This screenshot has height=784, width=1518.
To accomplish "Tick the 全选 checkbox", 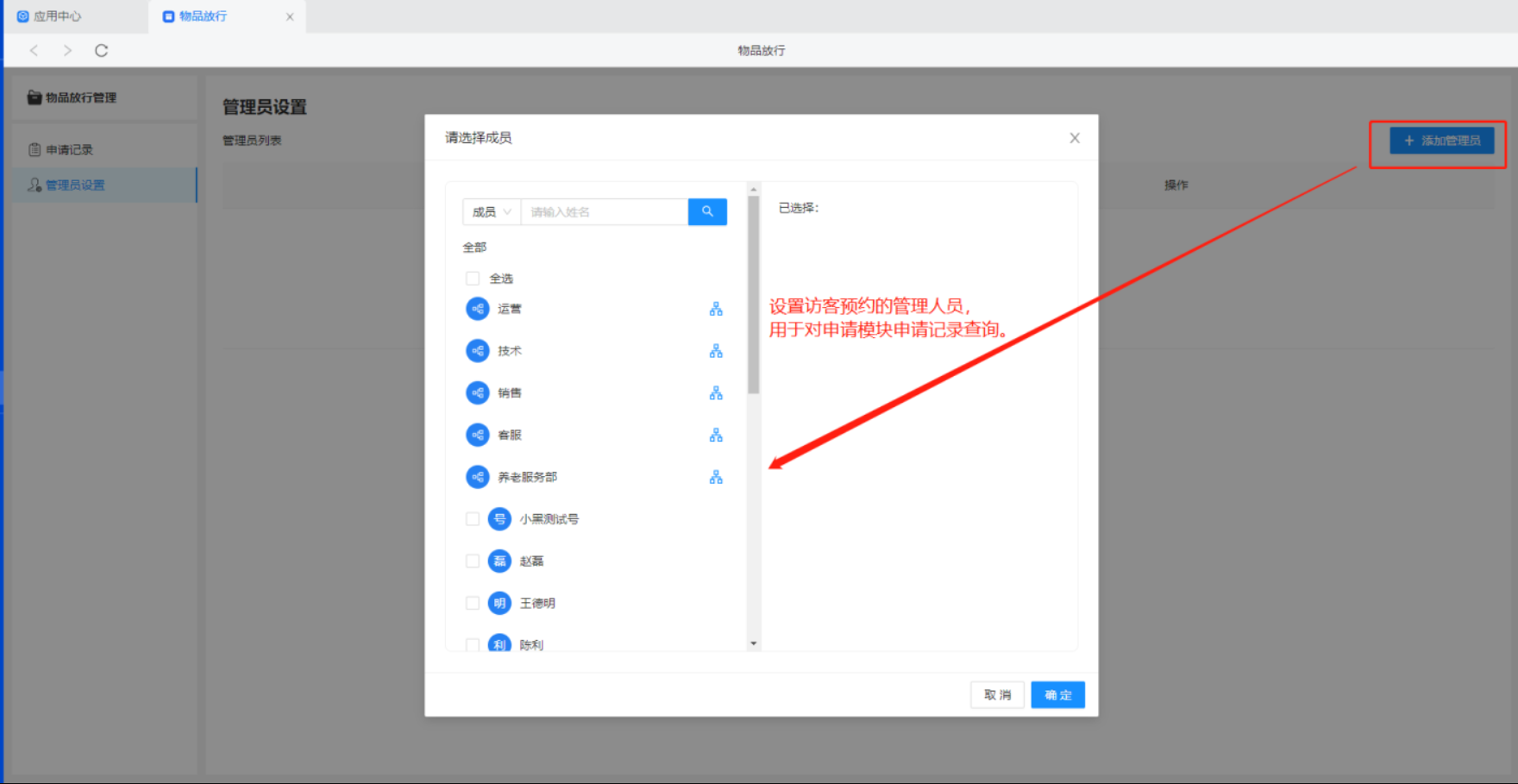I will click(473, 279).
